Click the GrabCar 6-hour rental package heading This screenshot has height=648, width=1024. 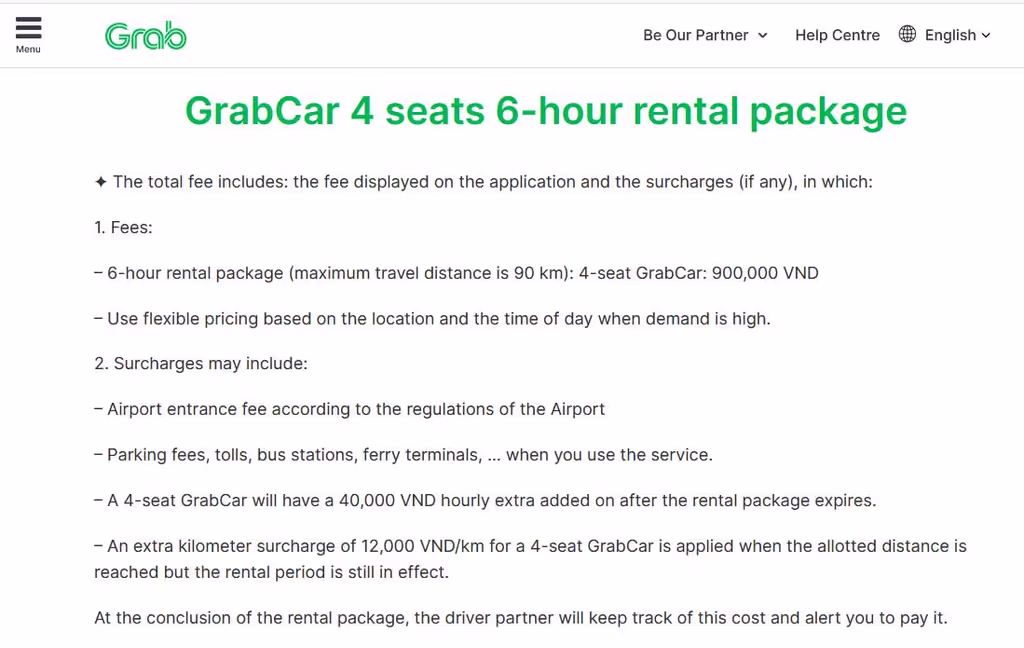545,111
